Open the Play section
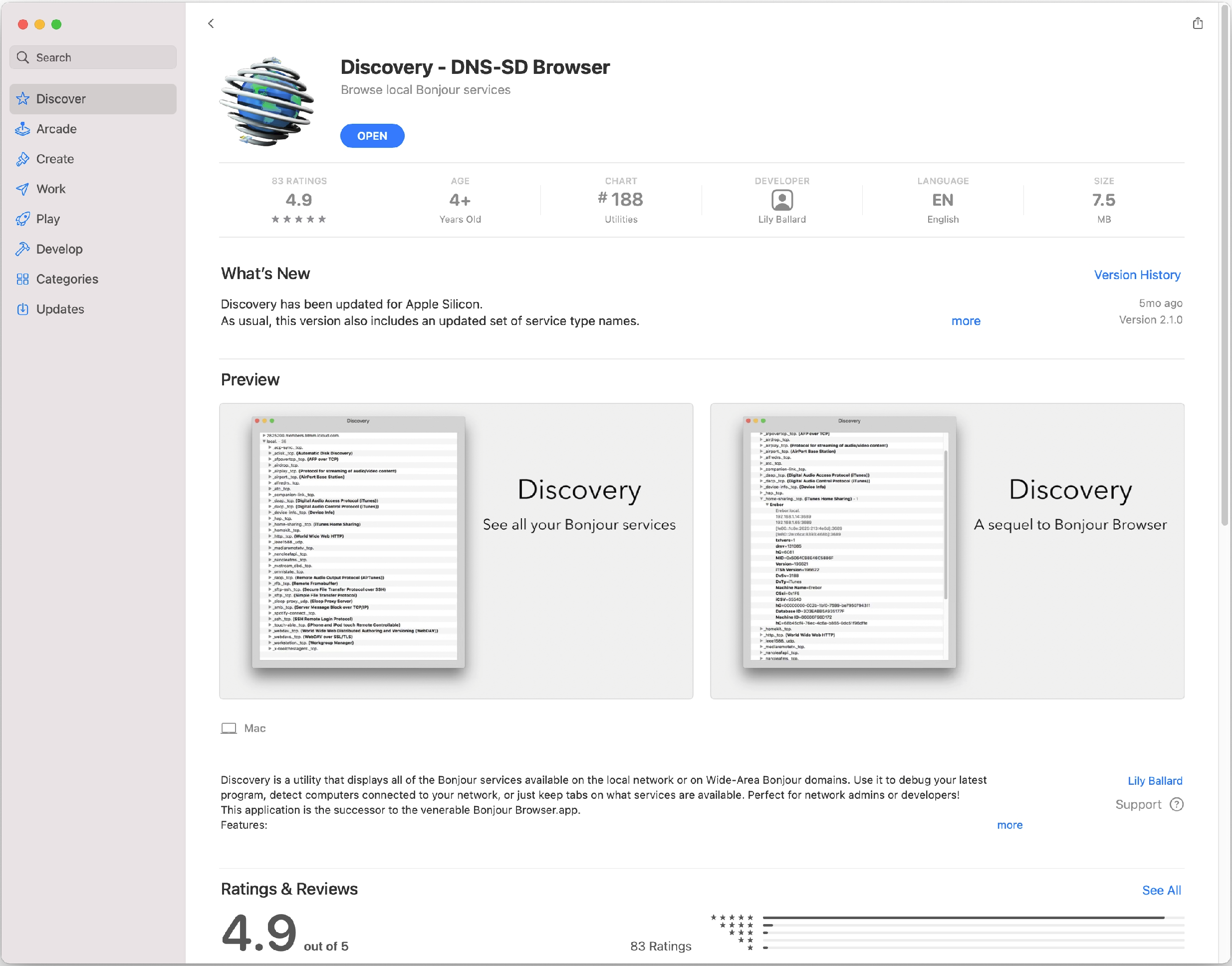Screen dimensions: 1232x966 [x=93, y=219]
